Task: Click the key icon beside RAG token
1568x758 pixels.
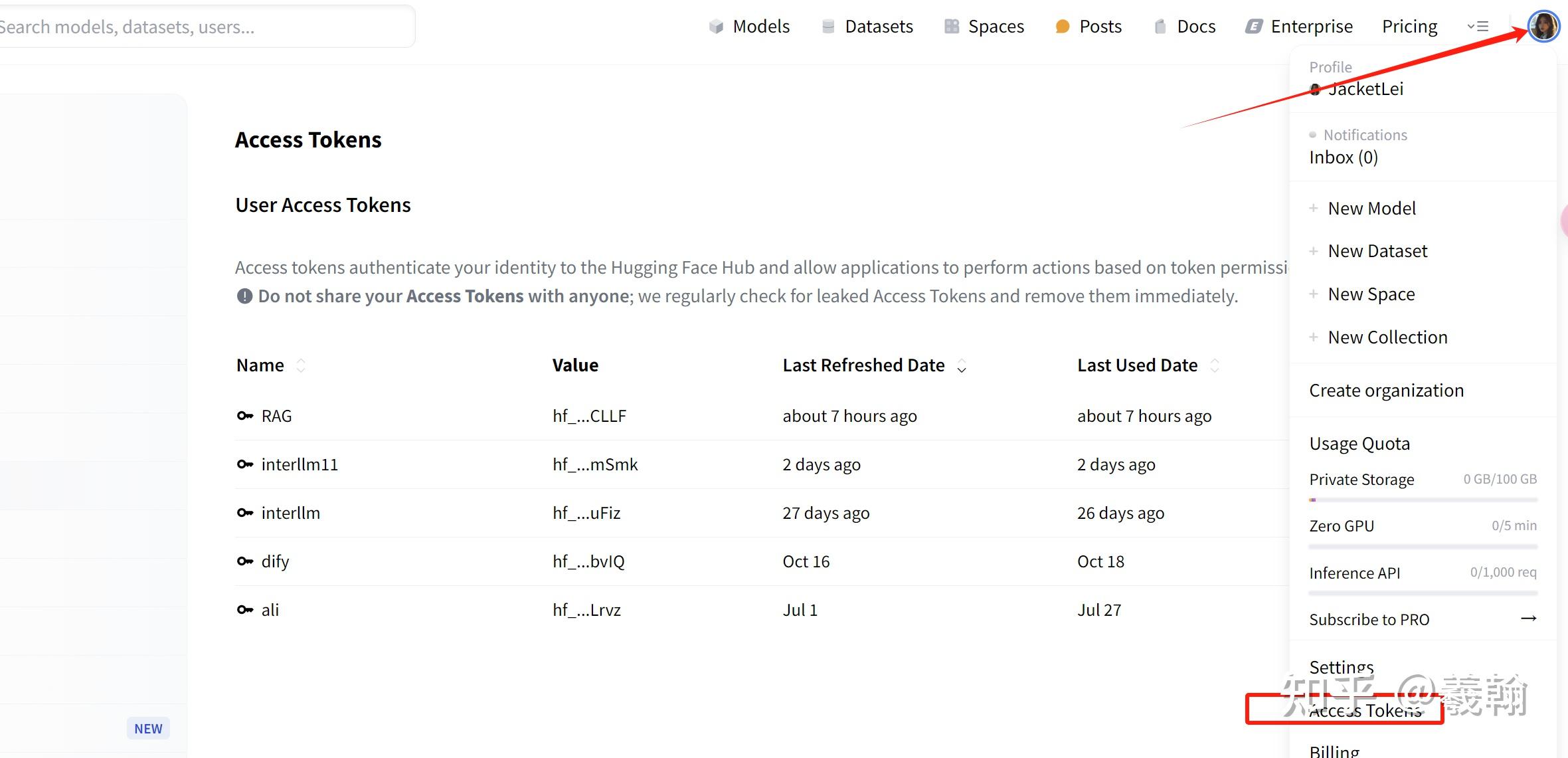Action: click(x=245, y=416)
